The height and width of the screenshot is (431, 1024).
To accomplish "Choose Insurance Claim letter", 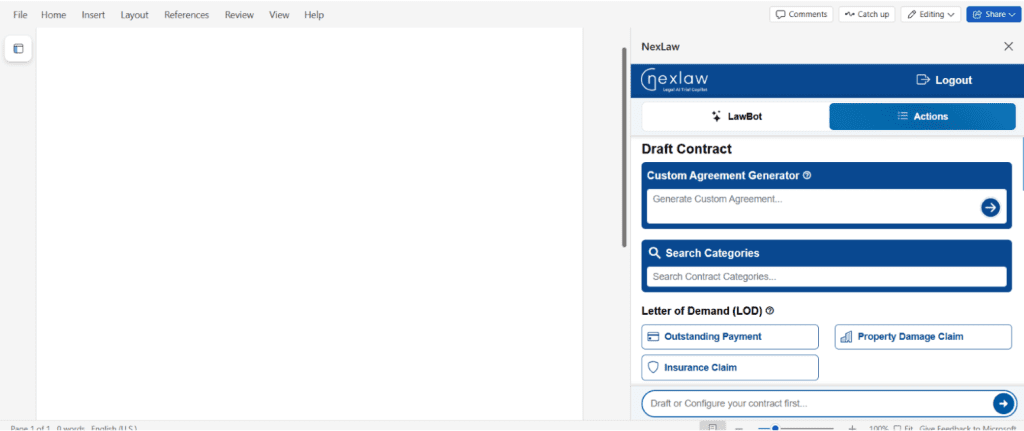I will click(x=729, y=368).
